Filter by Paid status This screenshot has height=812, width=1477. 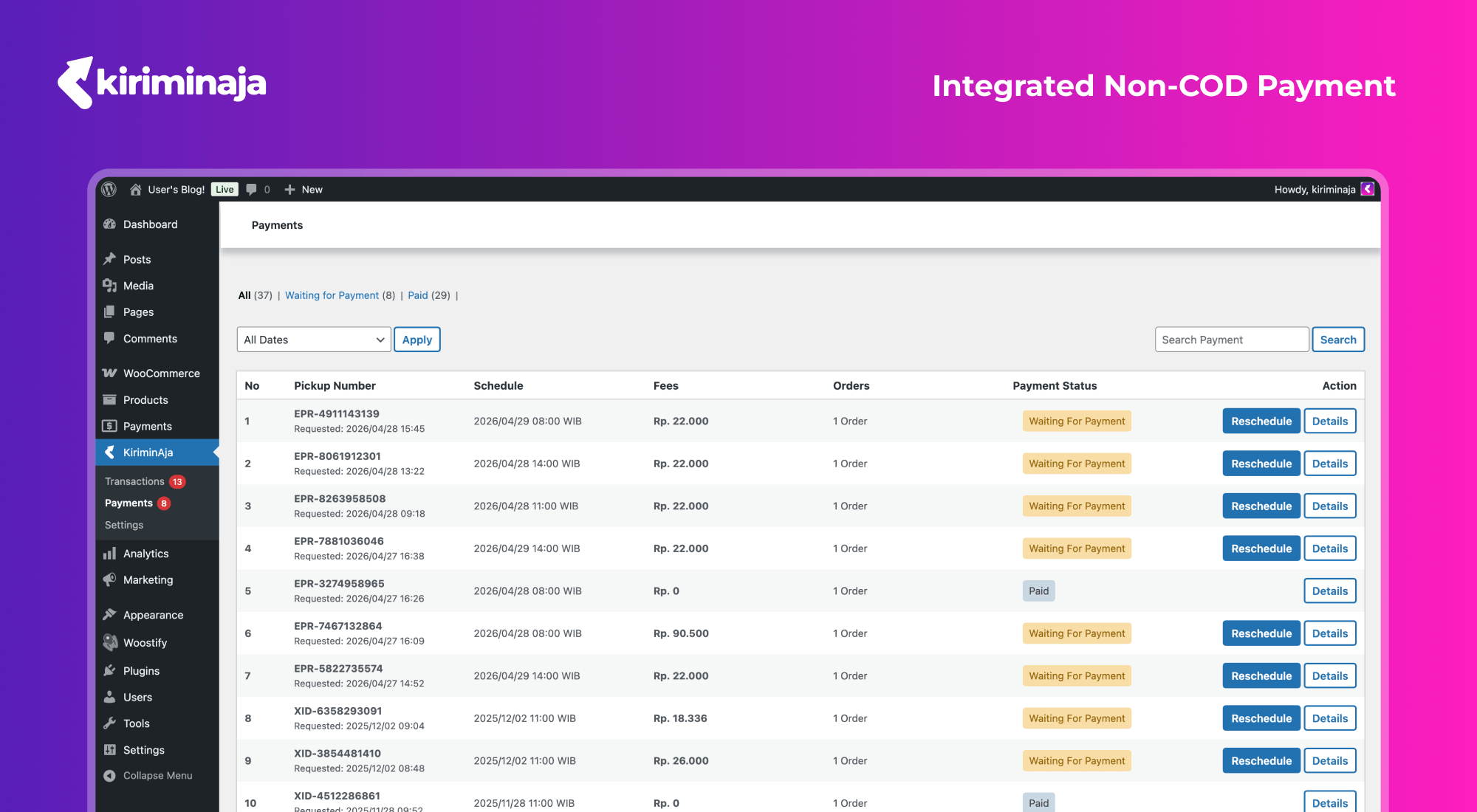(x=418, y=295)
